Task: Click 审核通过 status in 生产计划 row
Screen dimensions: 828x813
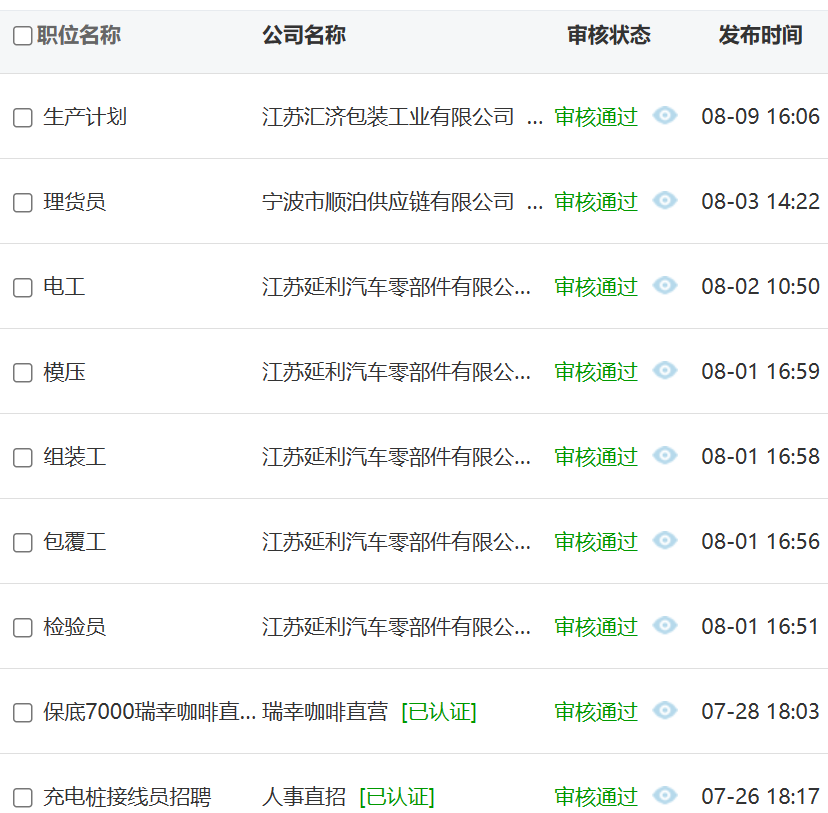Action: point(596,117)
